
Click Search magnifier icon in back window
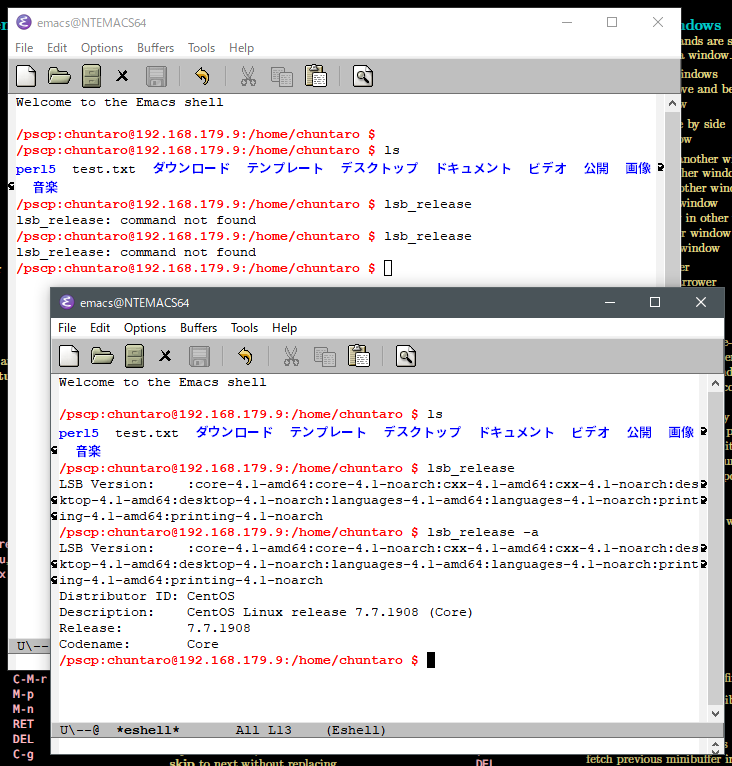[x=363, y=76]
